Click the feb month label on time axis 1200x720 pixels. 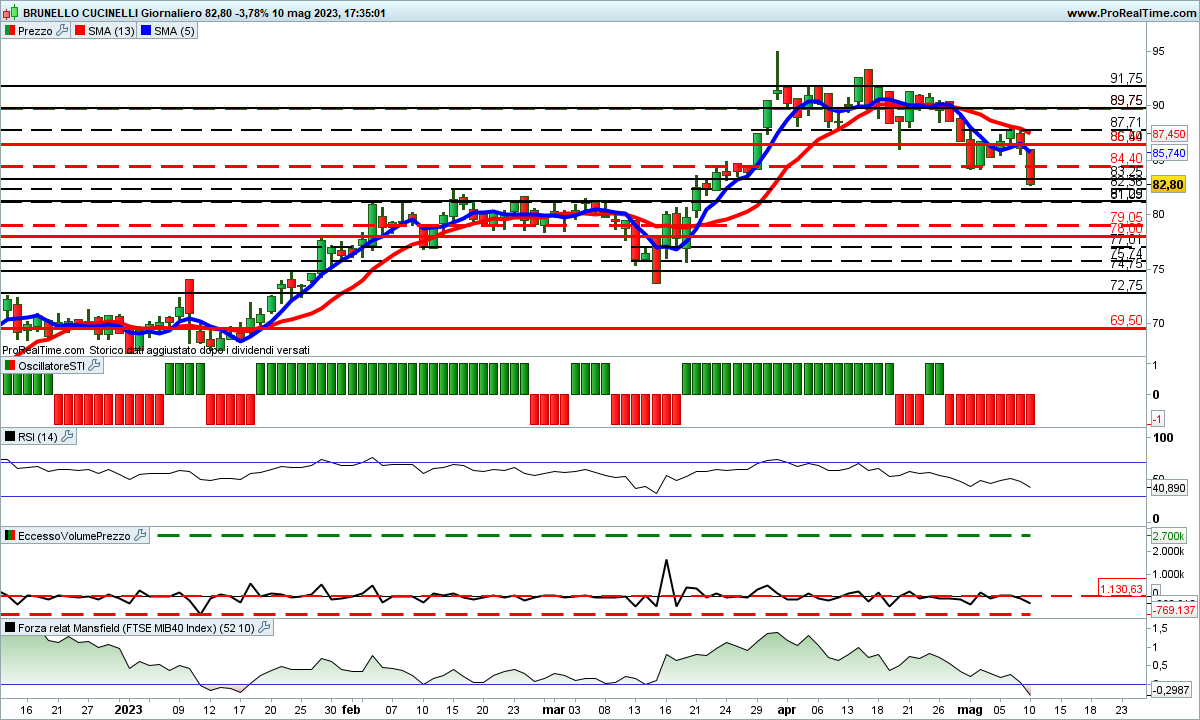coord(351,709)
